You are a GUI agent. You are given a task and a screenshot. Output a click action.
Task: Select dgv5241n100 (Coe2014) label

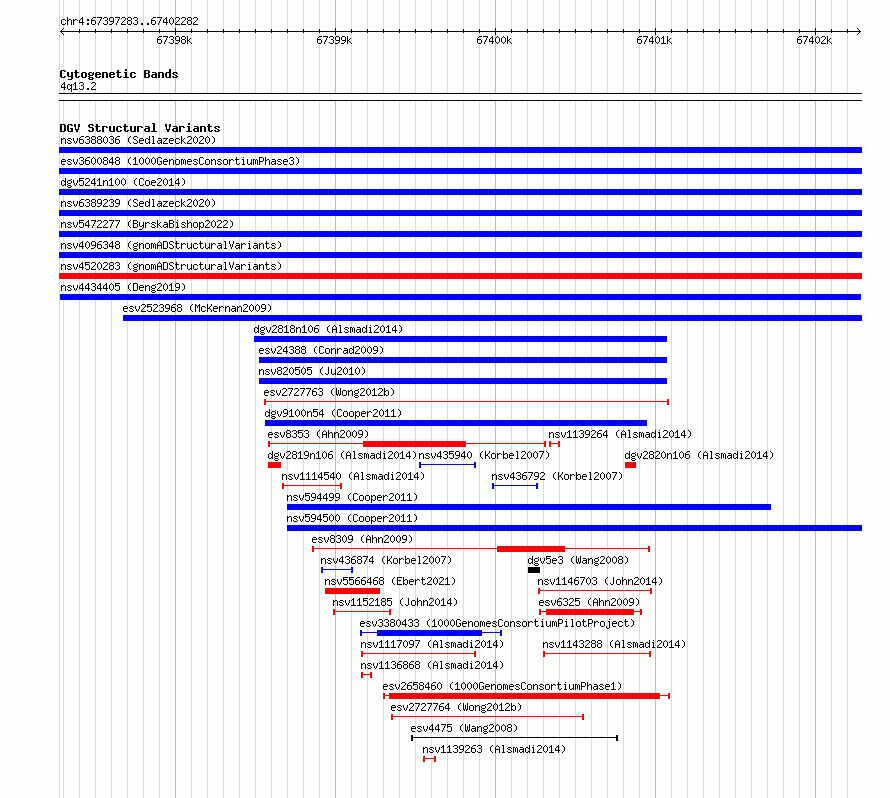123,182
